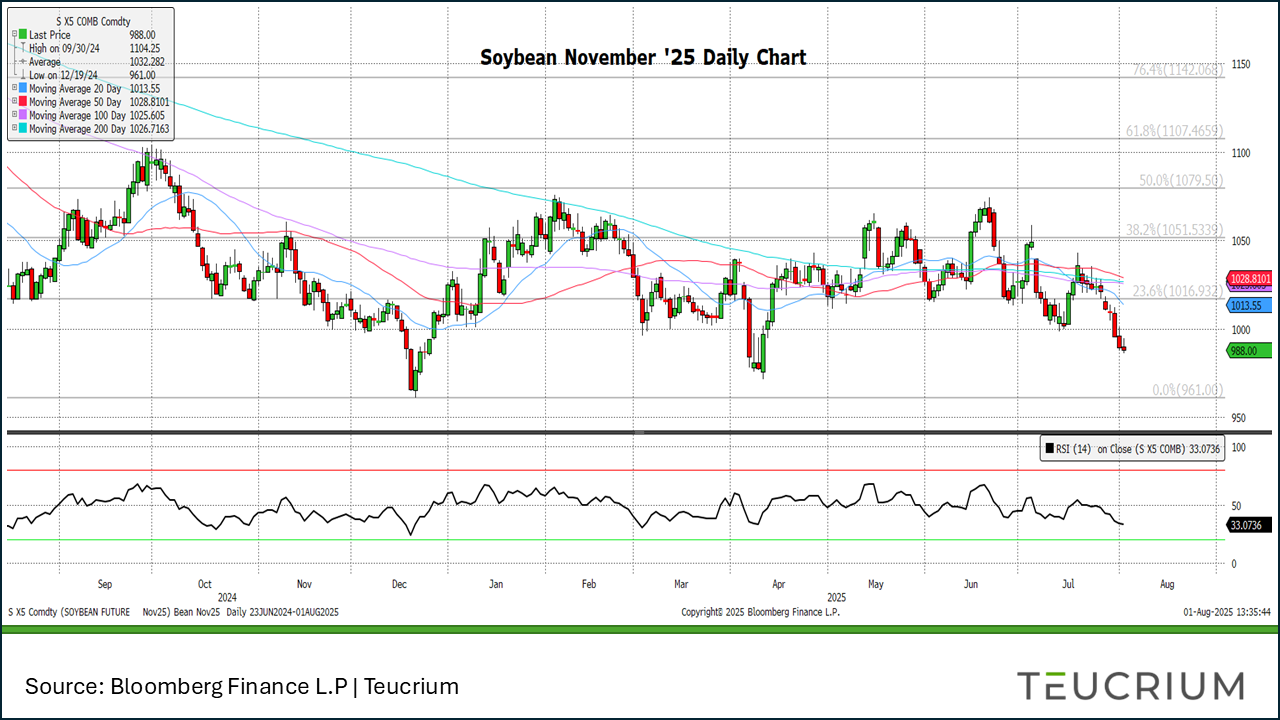Click the Nov month axis label
1280x720 pixels.
(x=305, y=583)
